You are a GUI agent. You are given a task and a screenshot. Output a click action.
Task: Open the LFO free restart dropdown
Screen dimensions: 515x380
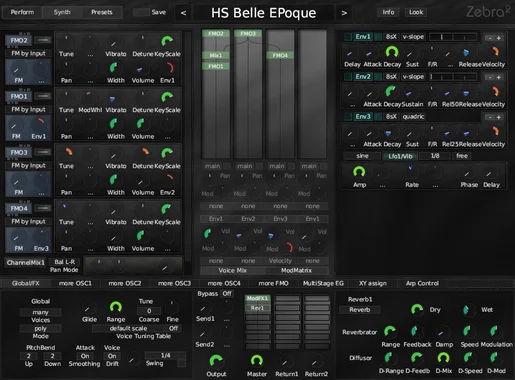462,156
